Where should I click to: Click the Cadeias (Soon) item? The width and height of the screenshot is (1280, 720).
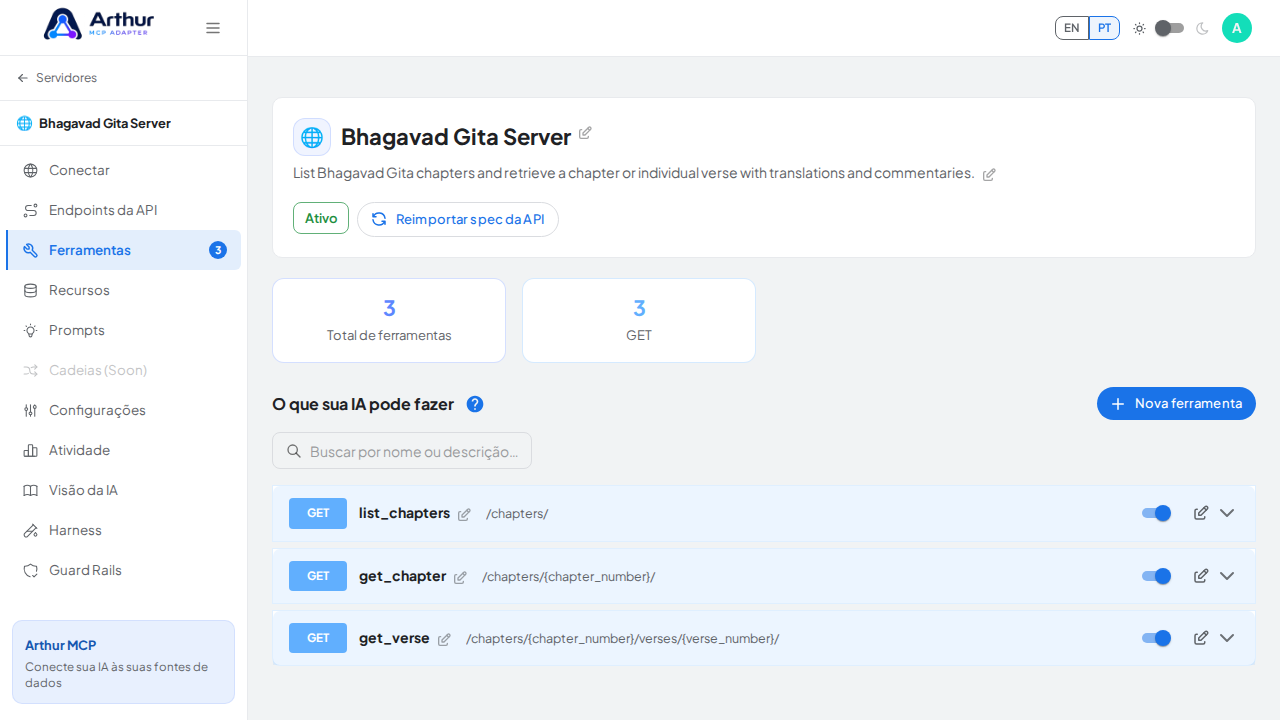click(x=123, y=370)
